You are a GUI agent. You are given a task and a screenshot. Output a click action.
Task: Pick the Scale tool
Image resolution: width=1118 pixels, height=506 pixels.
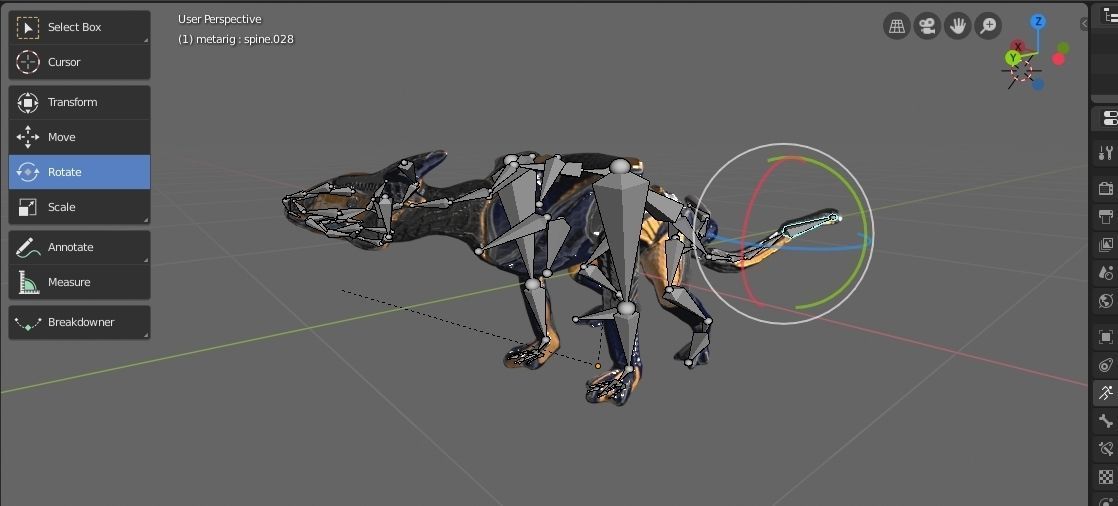point(79,207)
